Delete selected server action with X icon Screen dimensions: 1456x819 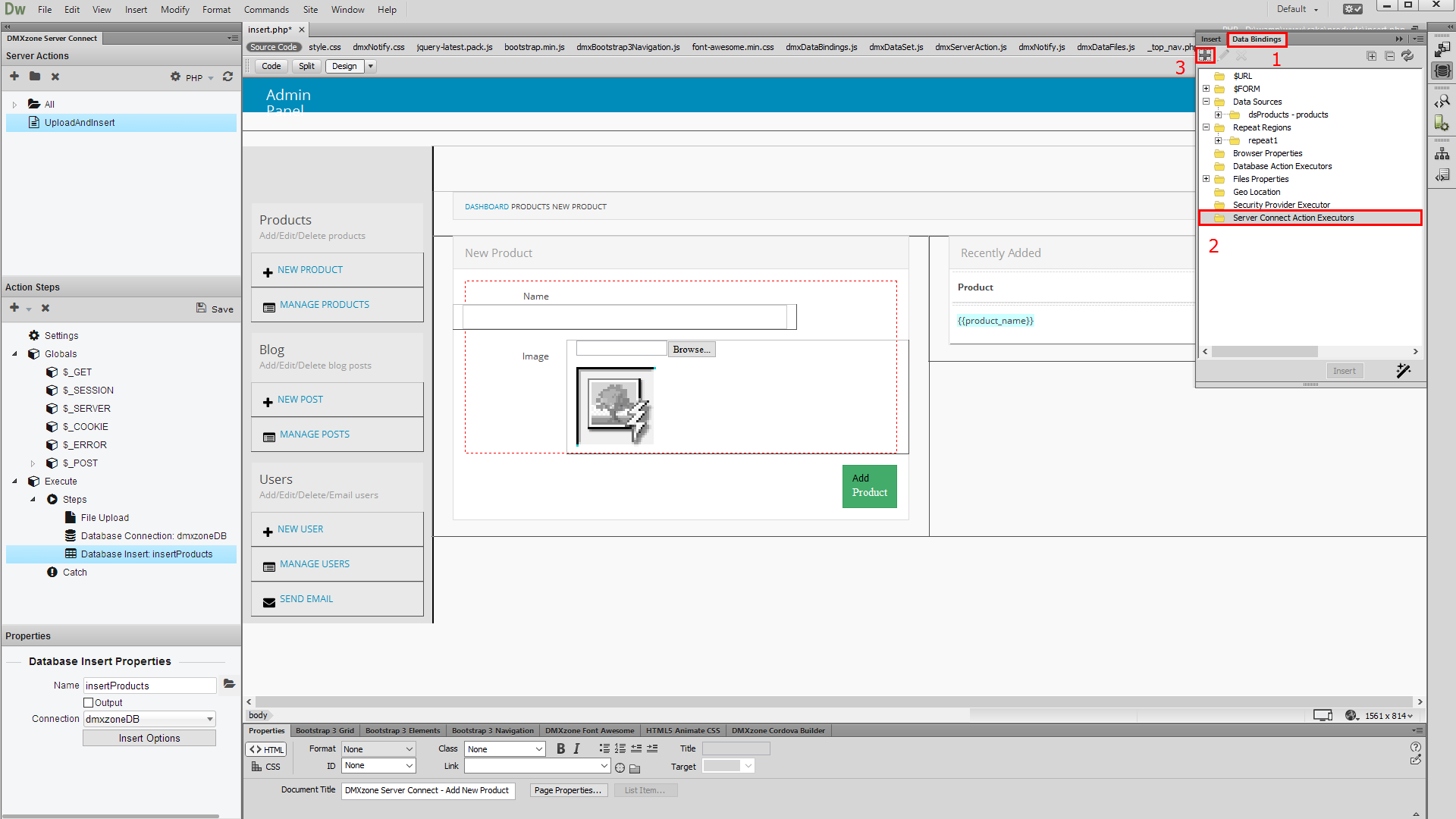(x=55, y=77)
